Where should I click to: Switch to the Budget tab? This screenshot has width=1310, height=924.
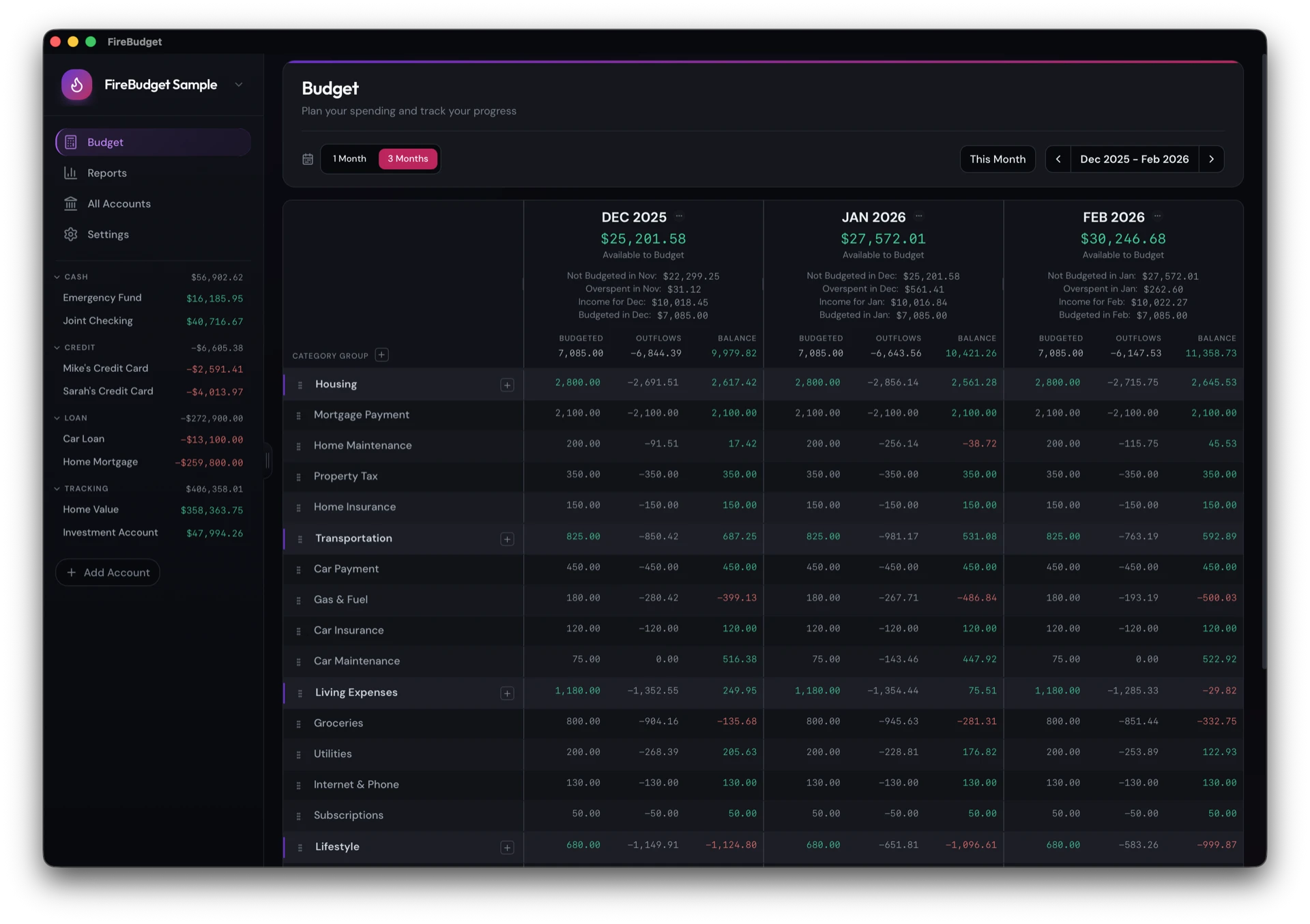[106, 141]
